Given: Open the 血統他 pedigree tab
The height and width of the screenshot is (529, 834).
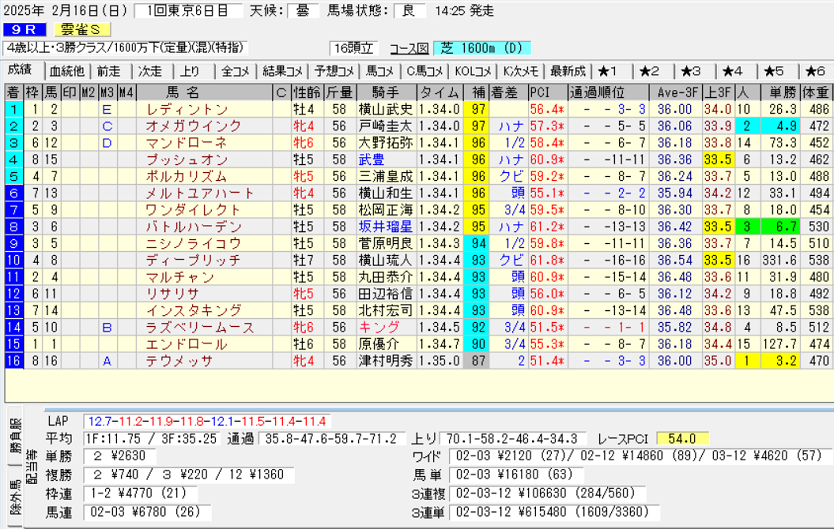Looking at the screenshot, I should coord(66,71).
